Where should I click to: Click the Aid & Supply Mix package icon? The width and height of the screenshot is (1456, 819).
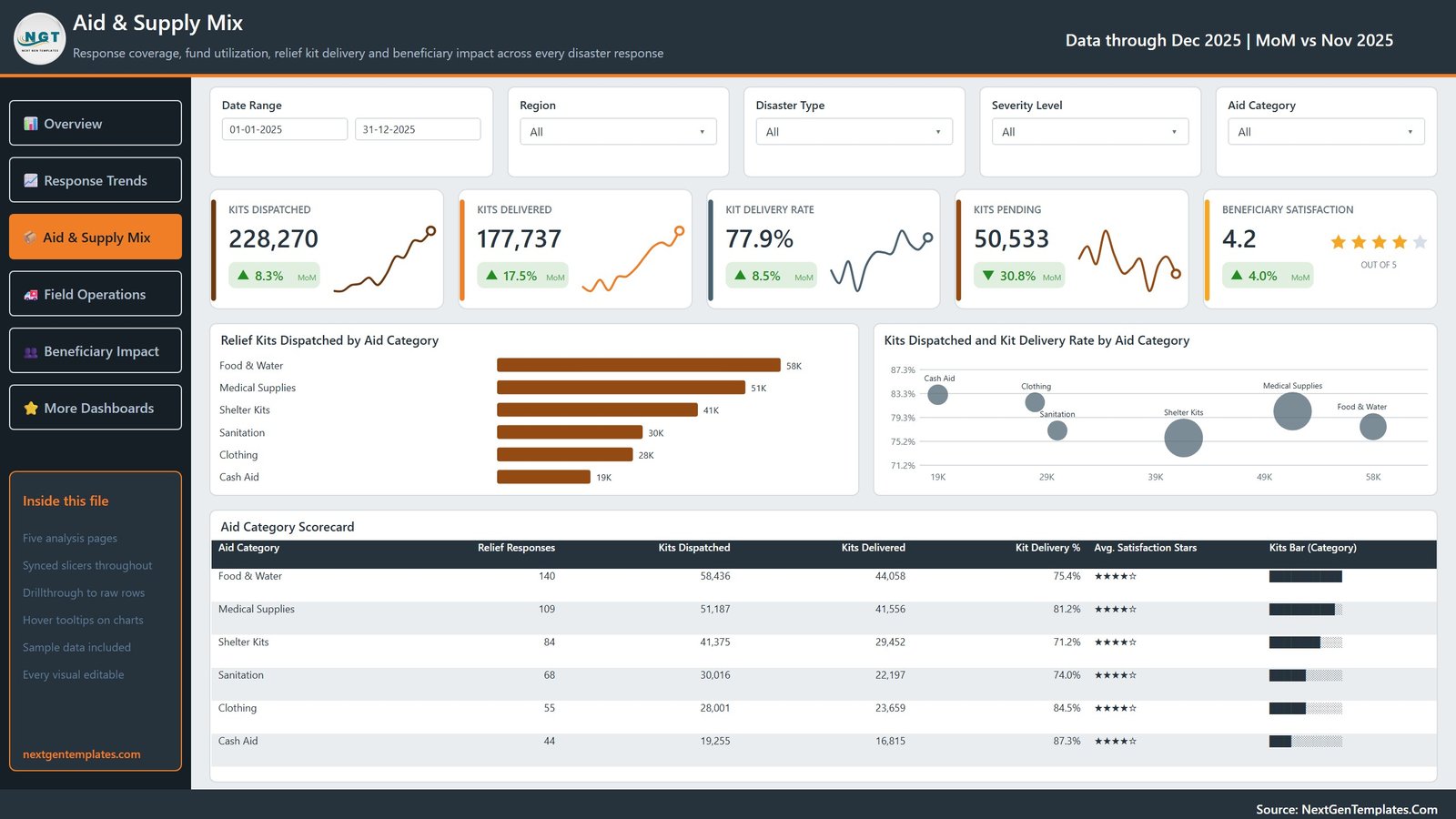click(x=30, y=238)
